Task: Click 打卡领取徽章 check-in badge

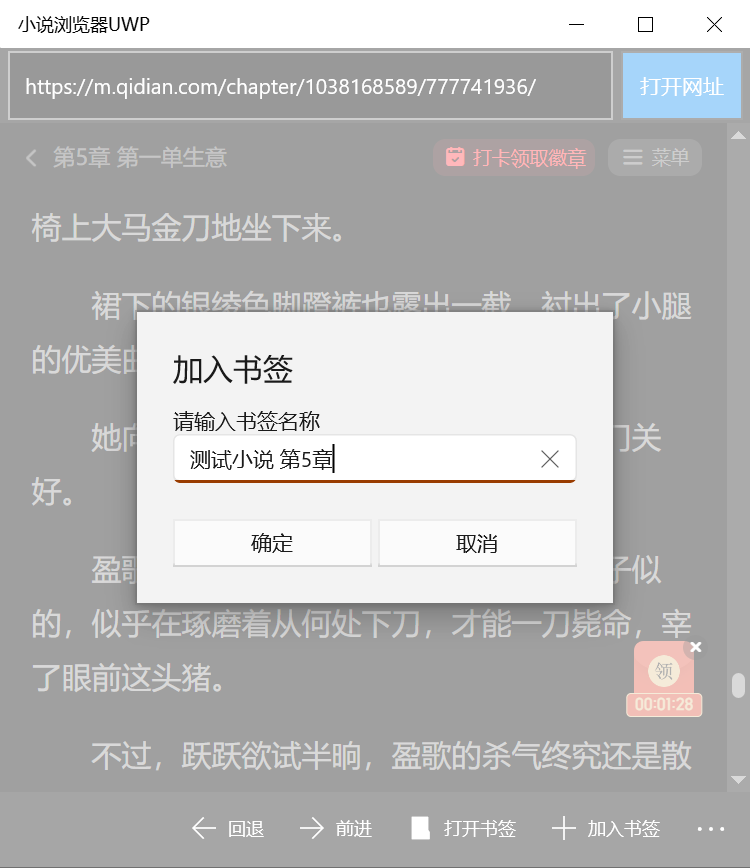Action: pos(514,158)
